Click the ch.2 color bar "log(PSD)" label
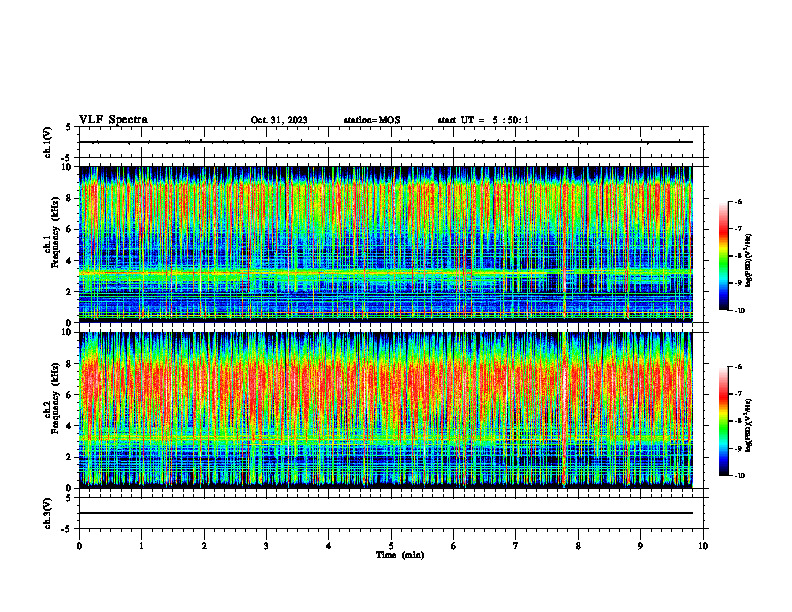 pyautogui.click(x=749, y=425)
